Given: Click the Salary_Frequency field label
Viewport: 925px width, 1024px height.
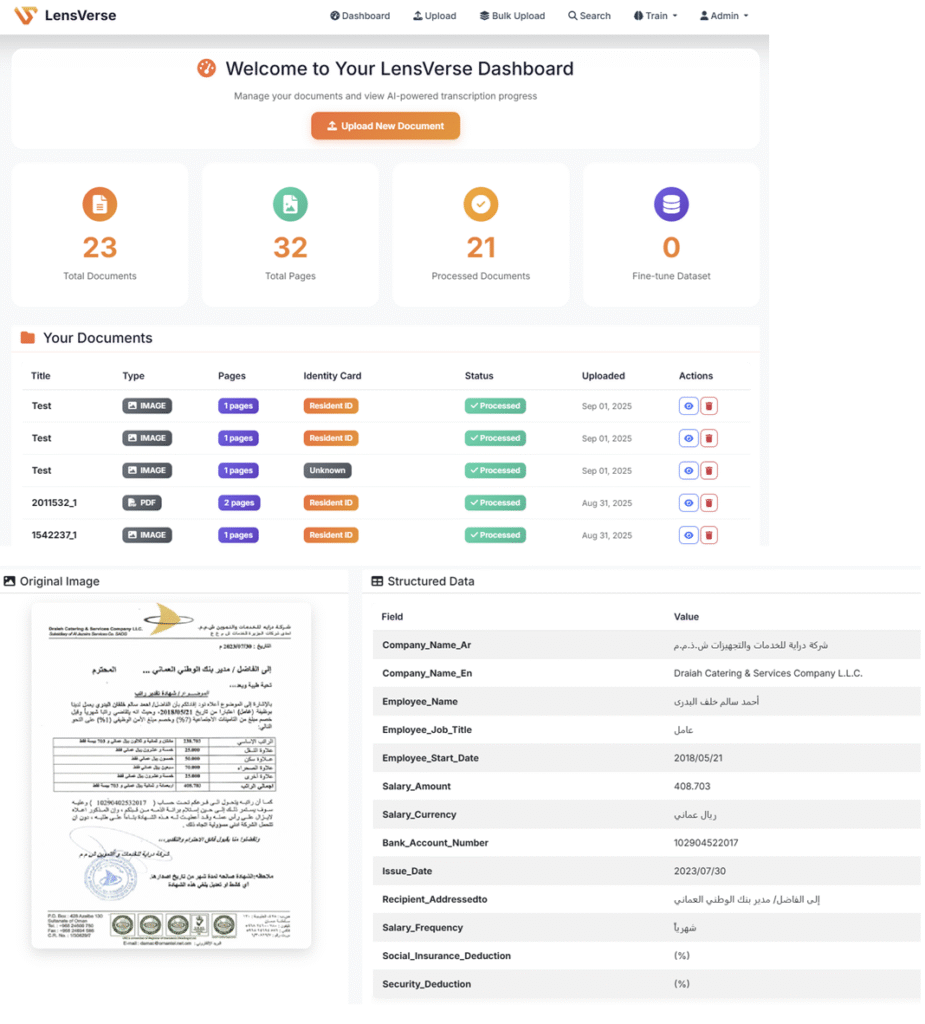Looking at the screenshot, I should [x=423, y=927].
